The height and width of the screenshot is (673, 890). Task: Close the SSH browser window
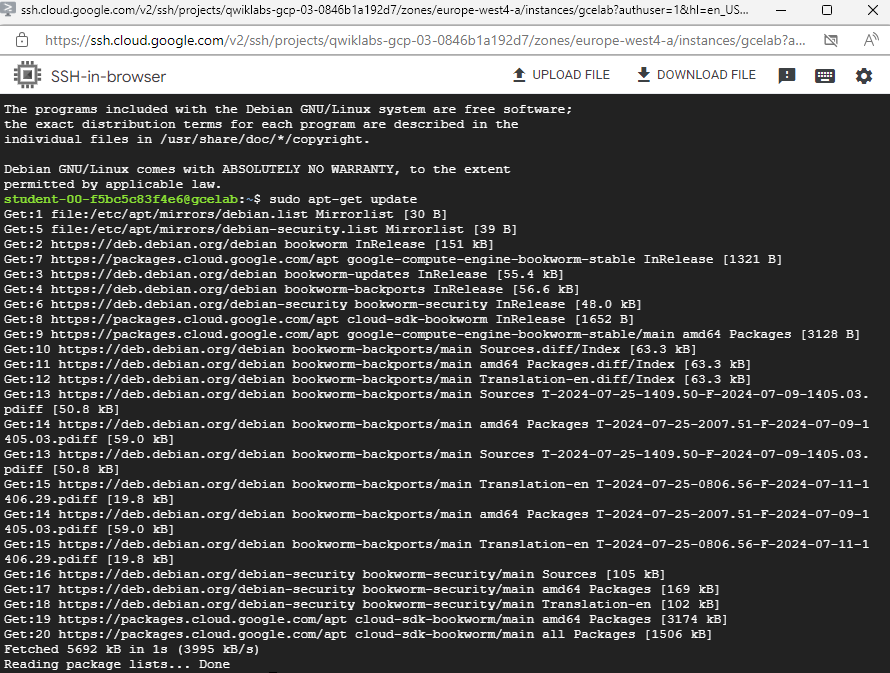click(x=872, y=10)
